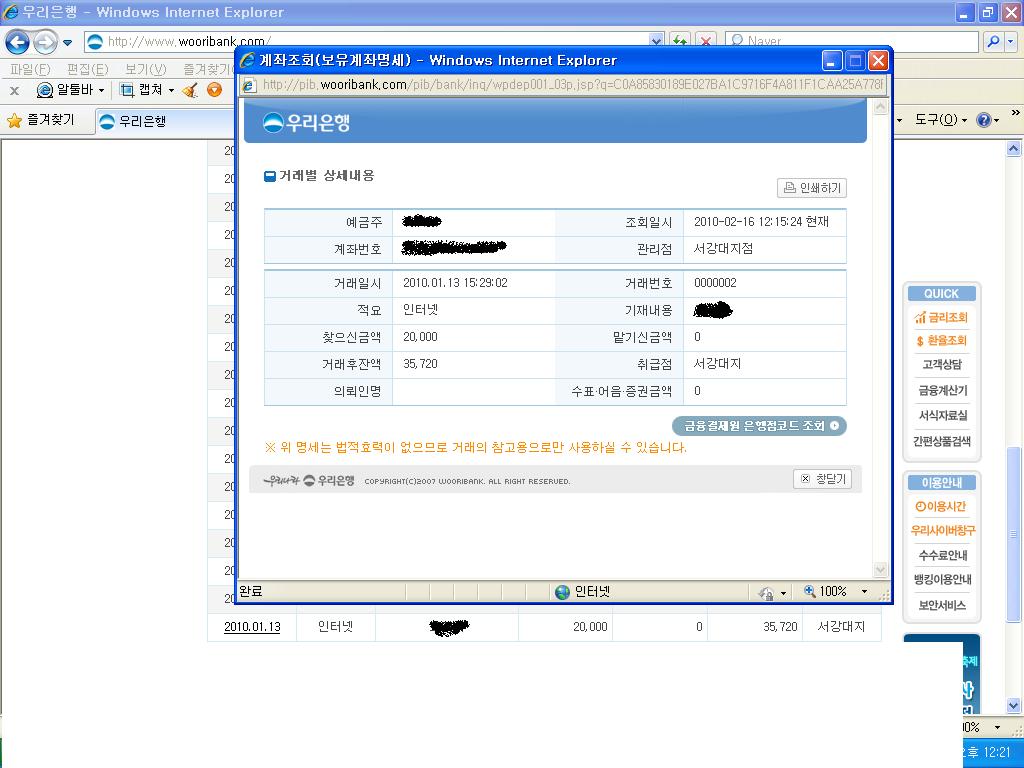
Task: Open the dropdown beside the Naver search button
Action: [x=1011, y=42]
